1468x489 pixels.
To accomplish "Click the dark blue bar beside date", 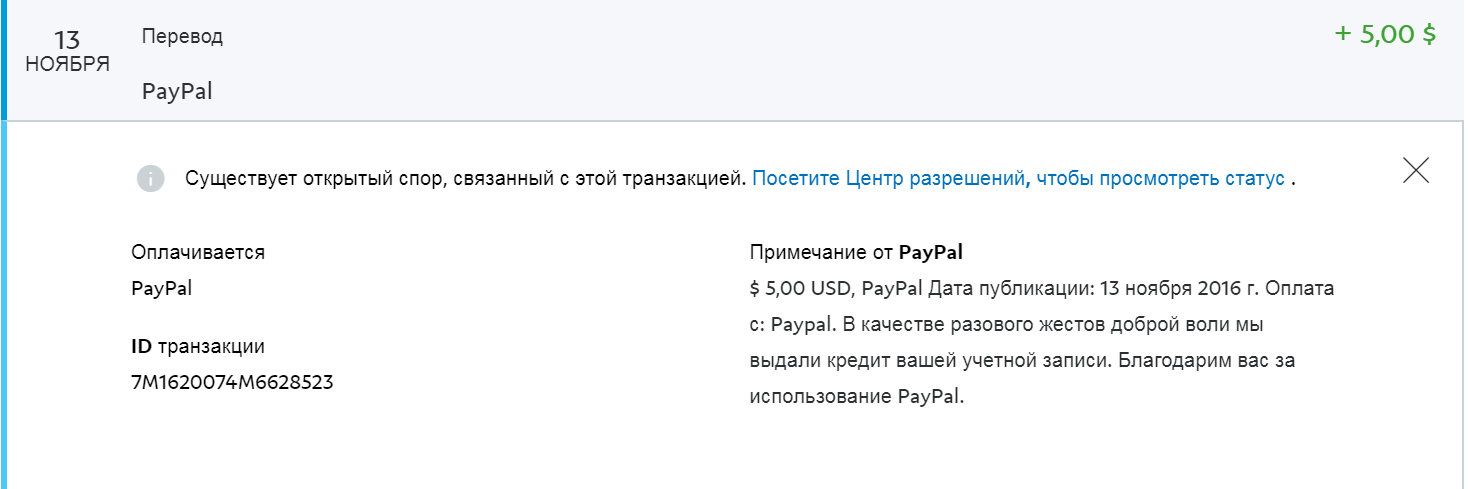I will [3, 60].
